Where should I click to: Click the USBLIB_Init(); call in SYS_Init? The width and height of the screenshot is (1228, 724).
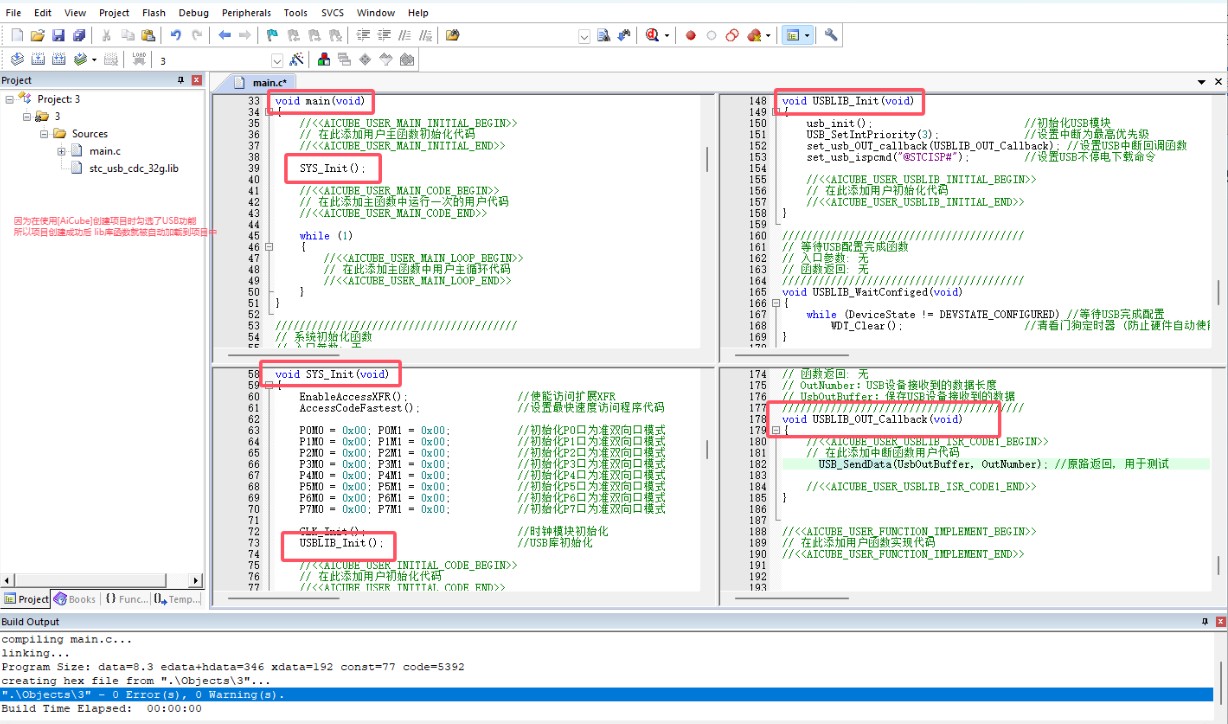point(341,543)
